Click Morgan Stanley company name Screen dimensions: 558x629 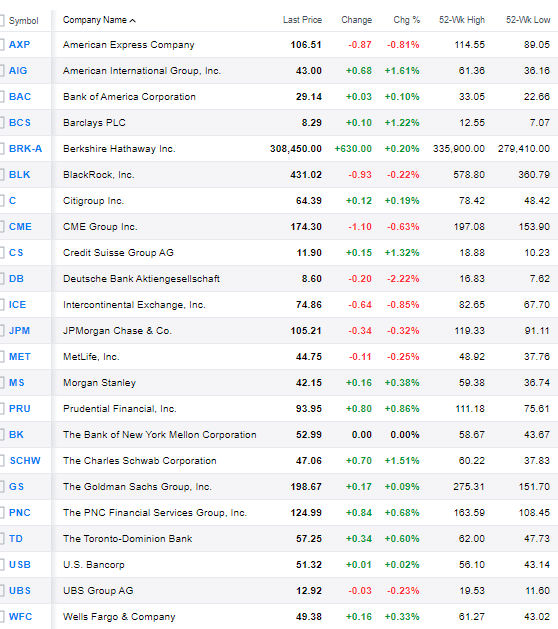[99, 383]
